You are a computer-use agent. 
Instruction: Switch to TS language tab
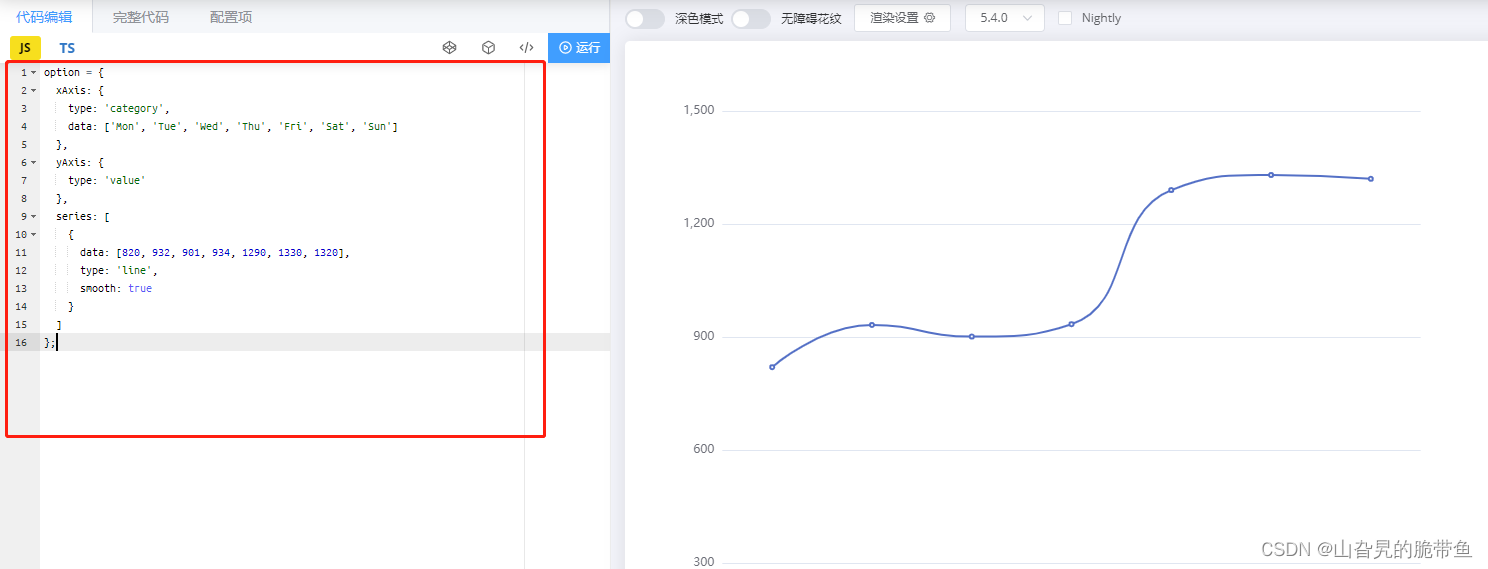pos(67,48)
